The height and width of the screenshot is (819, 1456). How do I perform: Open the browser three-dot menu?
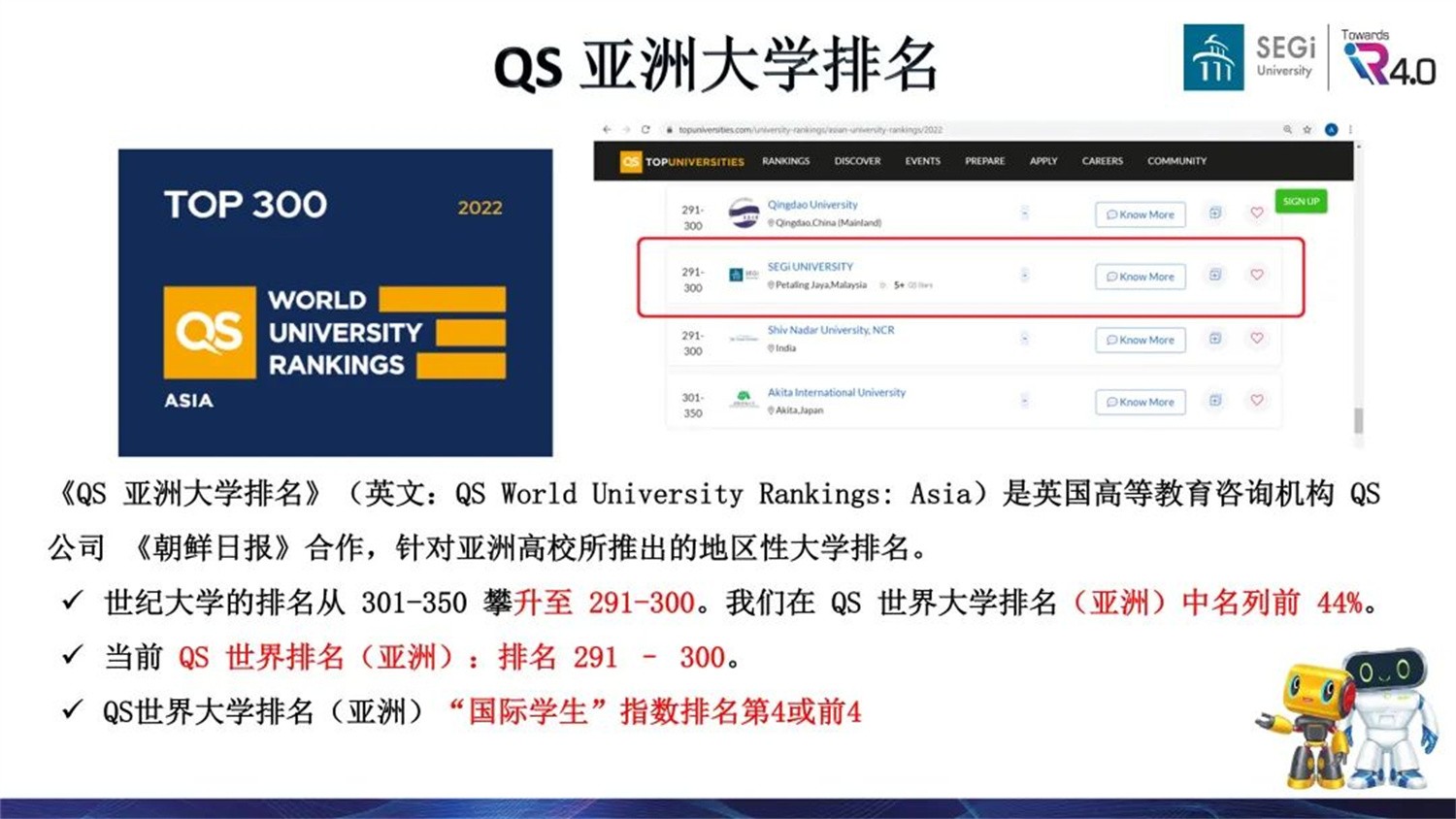point(1350,129)
